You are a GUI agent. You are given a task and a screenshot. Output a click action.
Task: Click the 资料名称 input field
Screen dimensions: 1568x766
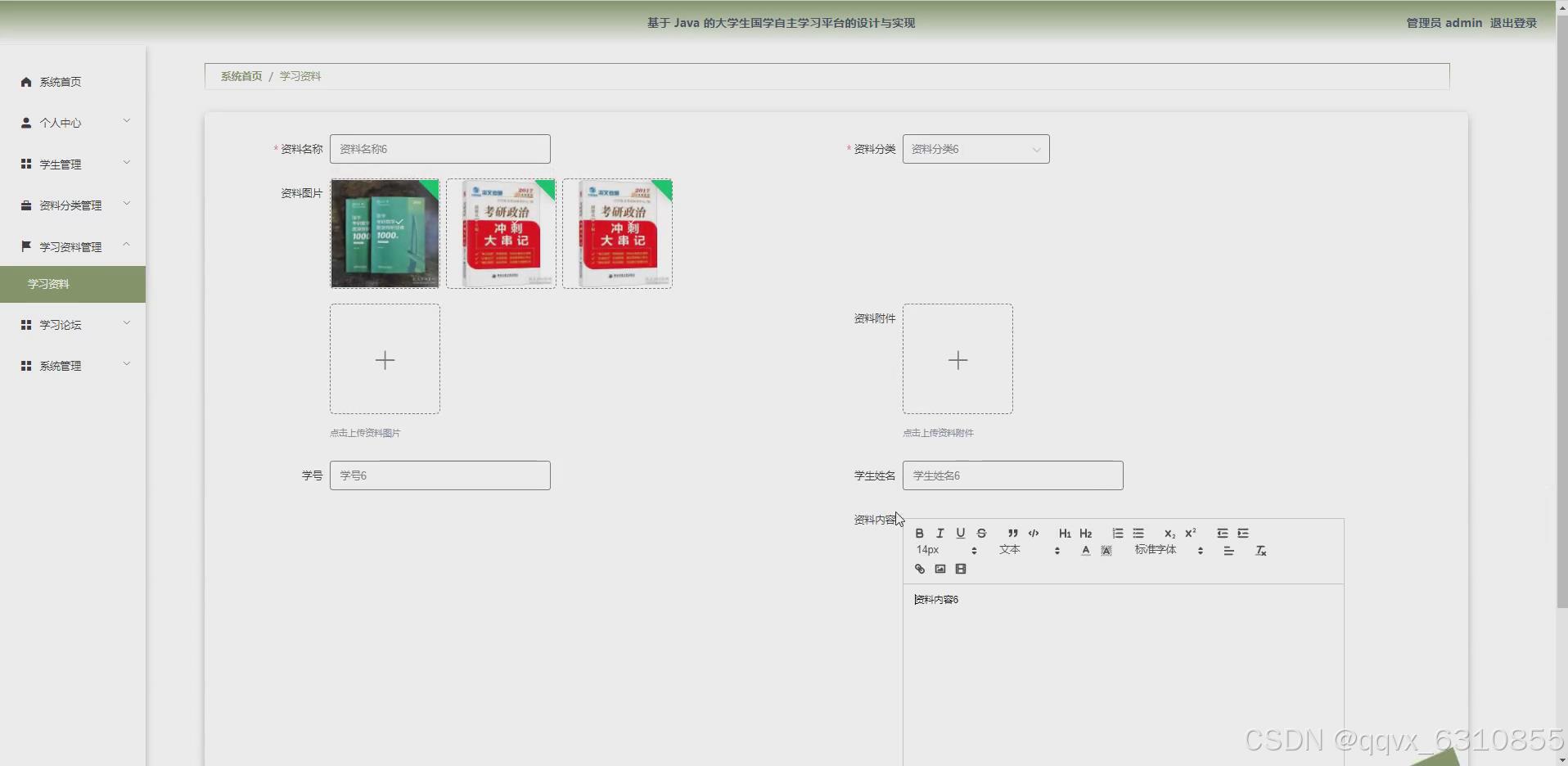point(439,149)
